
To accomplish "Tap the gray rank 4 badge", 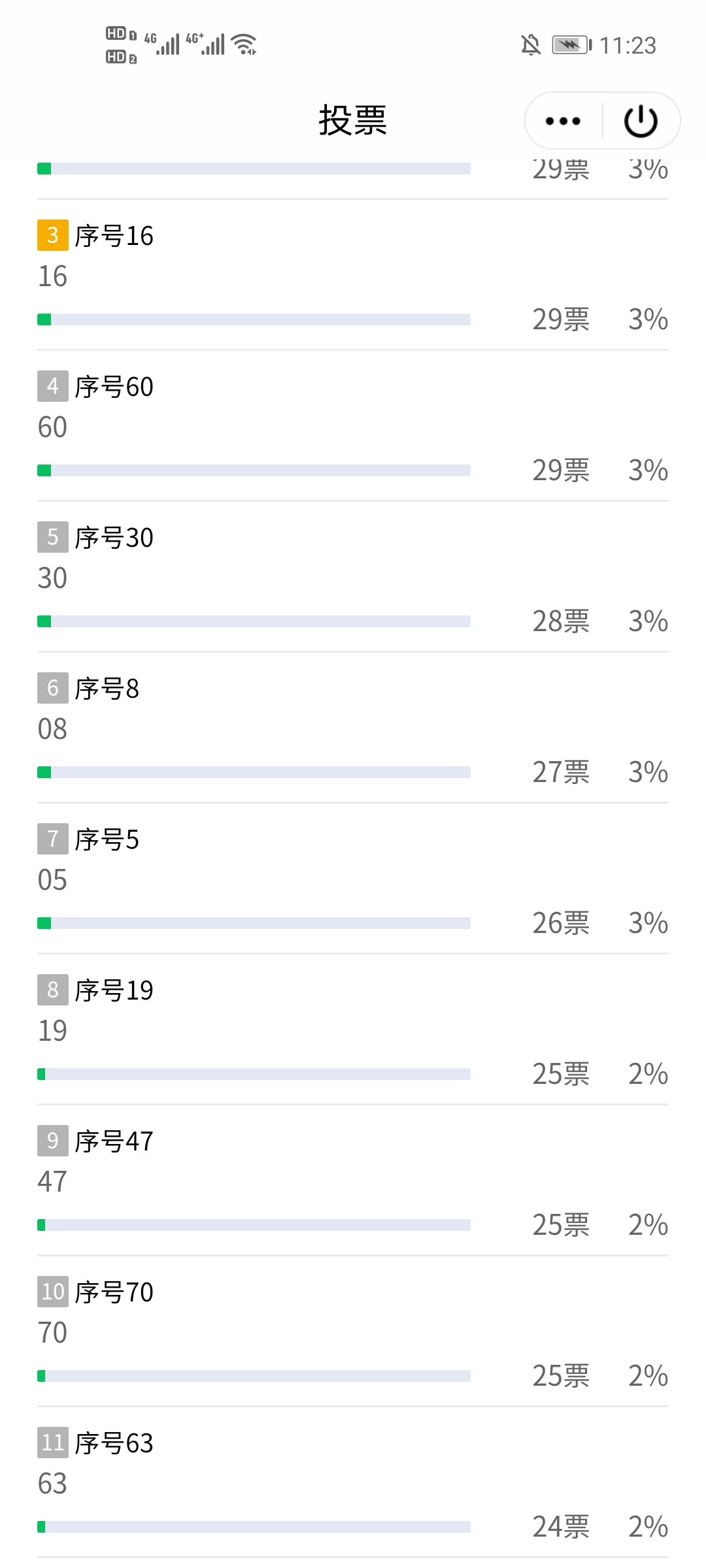I will click(53, 386).
